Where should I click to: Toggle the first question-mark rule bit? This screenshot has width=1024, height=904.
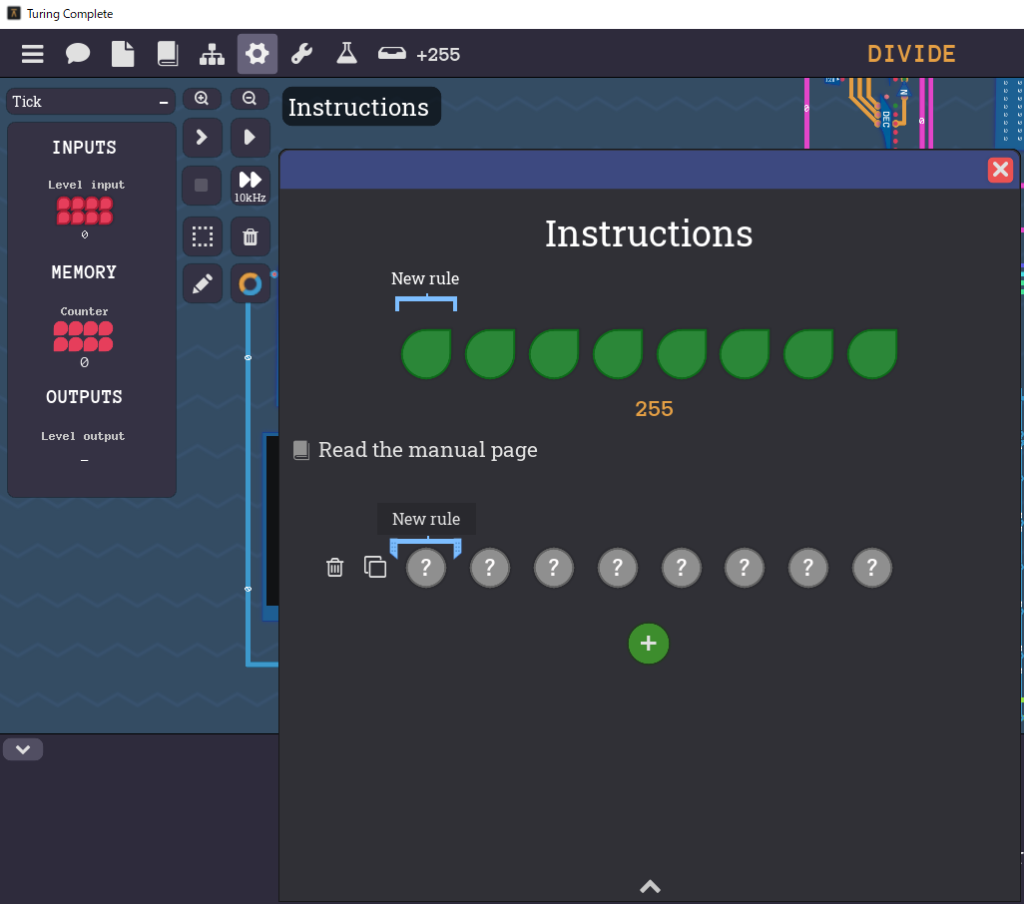[426, 568]
